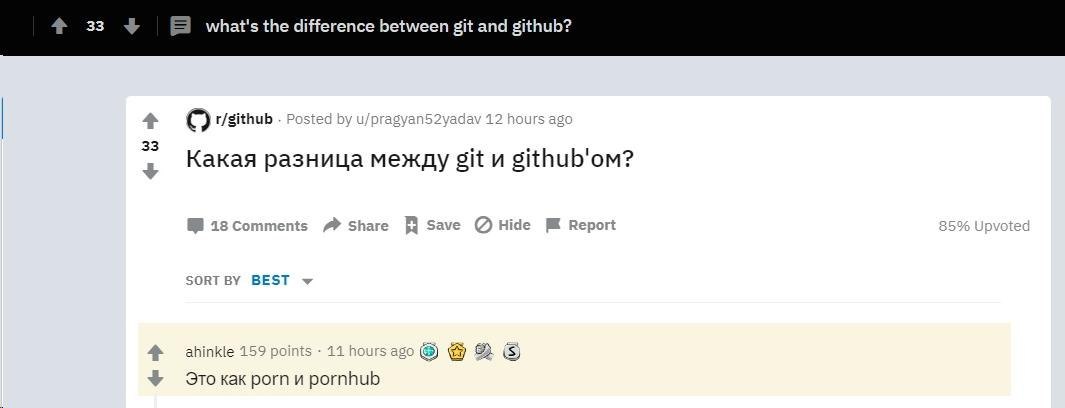The width and height of the screenshot is (1065, 408).
Task: Click the first award badge on ahinkle's comment
Action: [x=429, y=351]
